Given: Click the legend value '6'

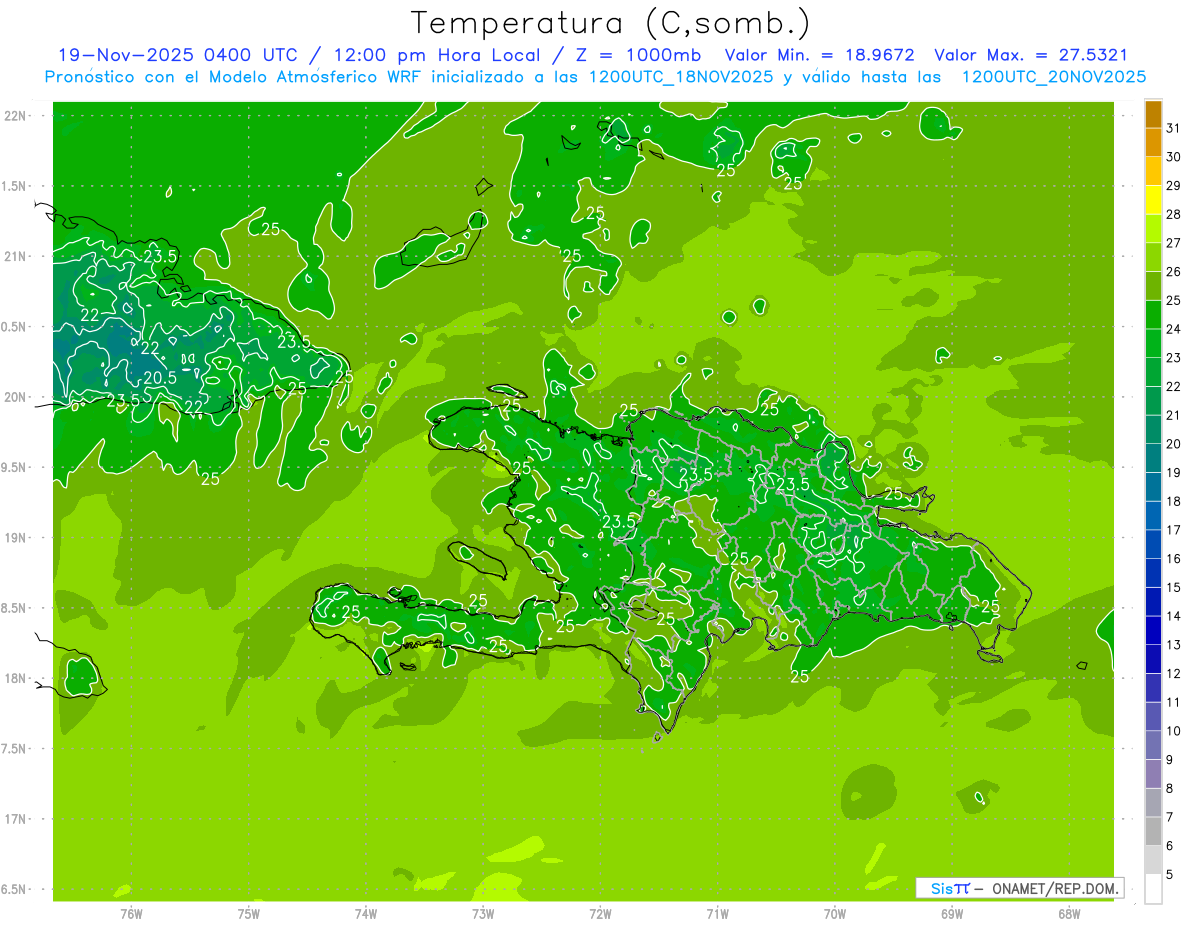Looking at the screenshot, I should coord(1169,845).
